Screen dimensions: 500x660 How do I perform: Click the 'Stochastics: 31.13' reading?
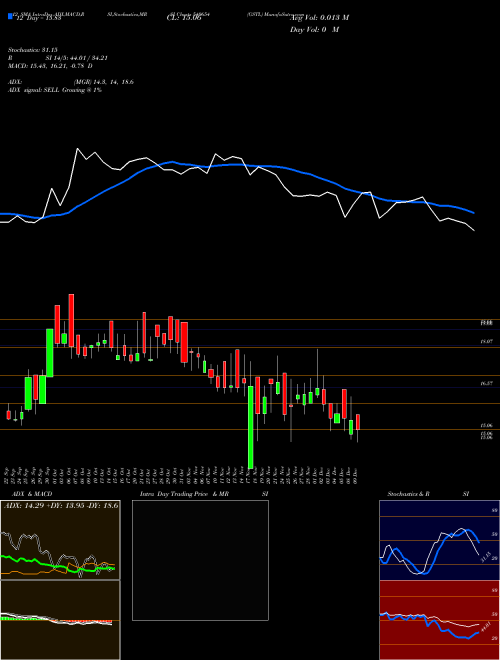pos(32,50)
